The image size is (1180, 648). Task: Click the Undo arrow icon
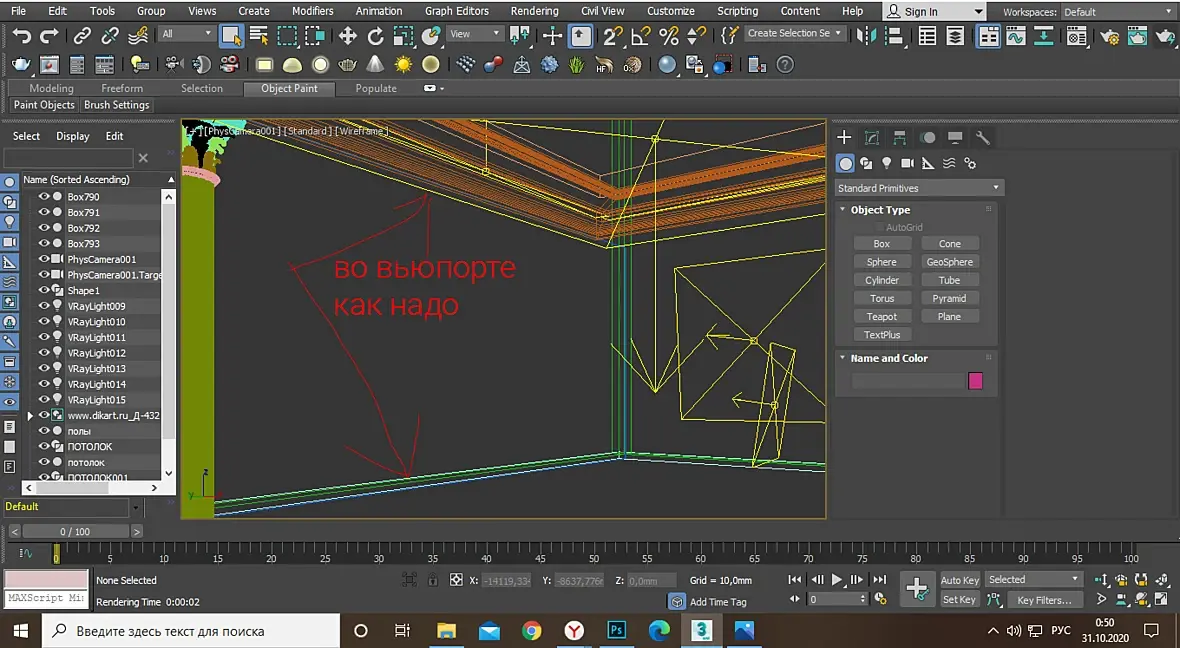[x=21, y=37]
